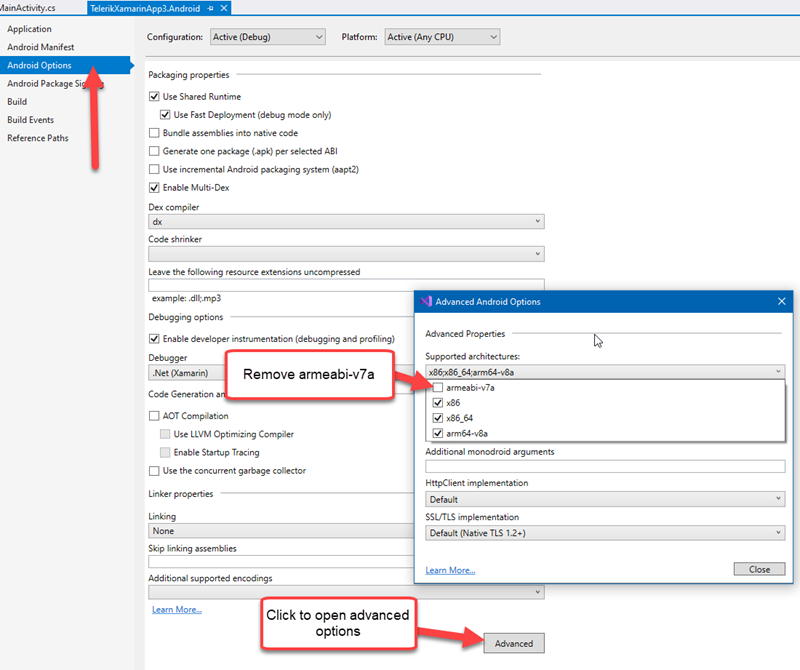Uncheck the arm64-v8a architecture
800x670 pixels.
(x=438, y=433)
